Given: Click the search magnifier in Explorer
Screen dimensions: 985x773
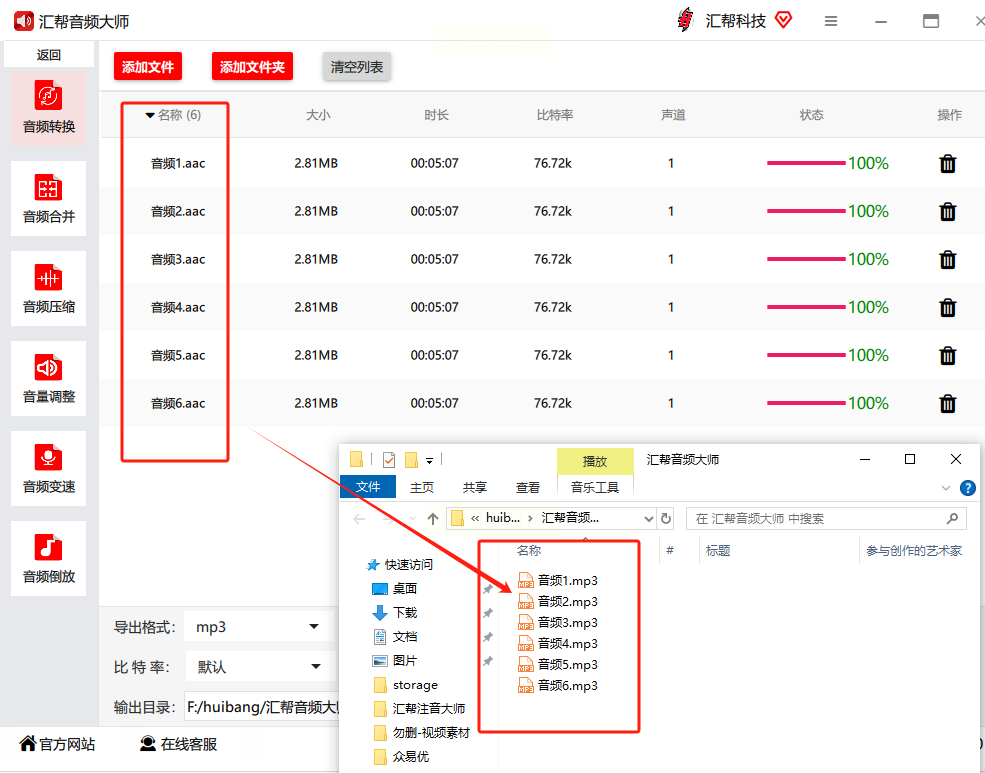Looking at the screenshot, I should 952,518.
